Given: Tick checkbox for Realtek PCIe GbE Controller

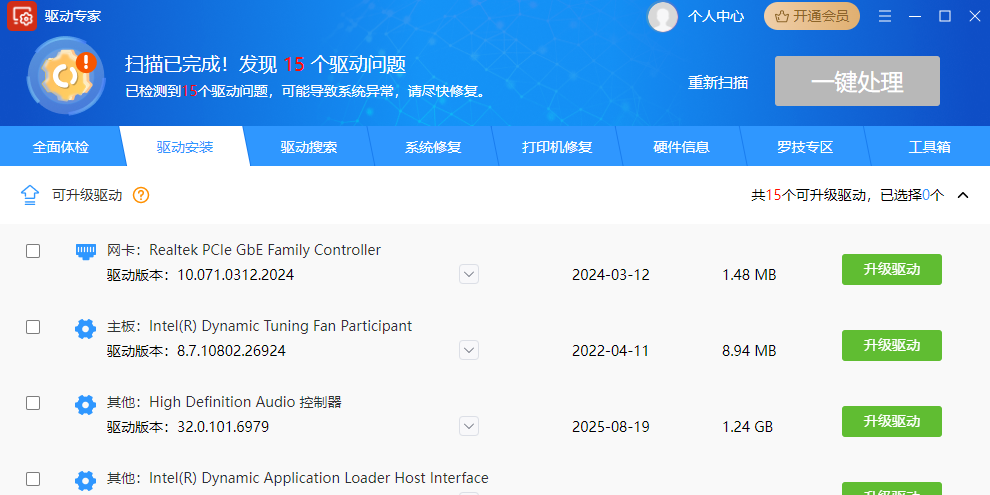Looking at the screenshot, I should click(33, 251).
